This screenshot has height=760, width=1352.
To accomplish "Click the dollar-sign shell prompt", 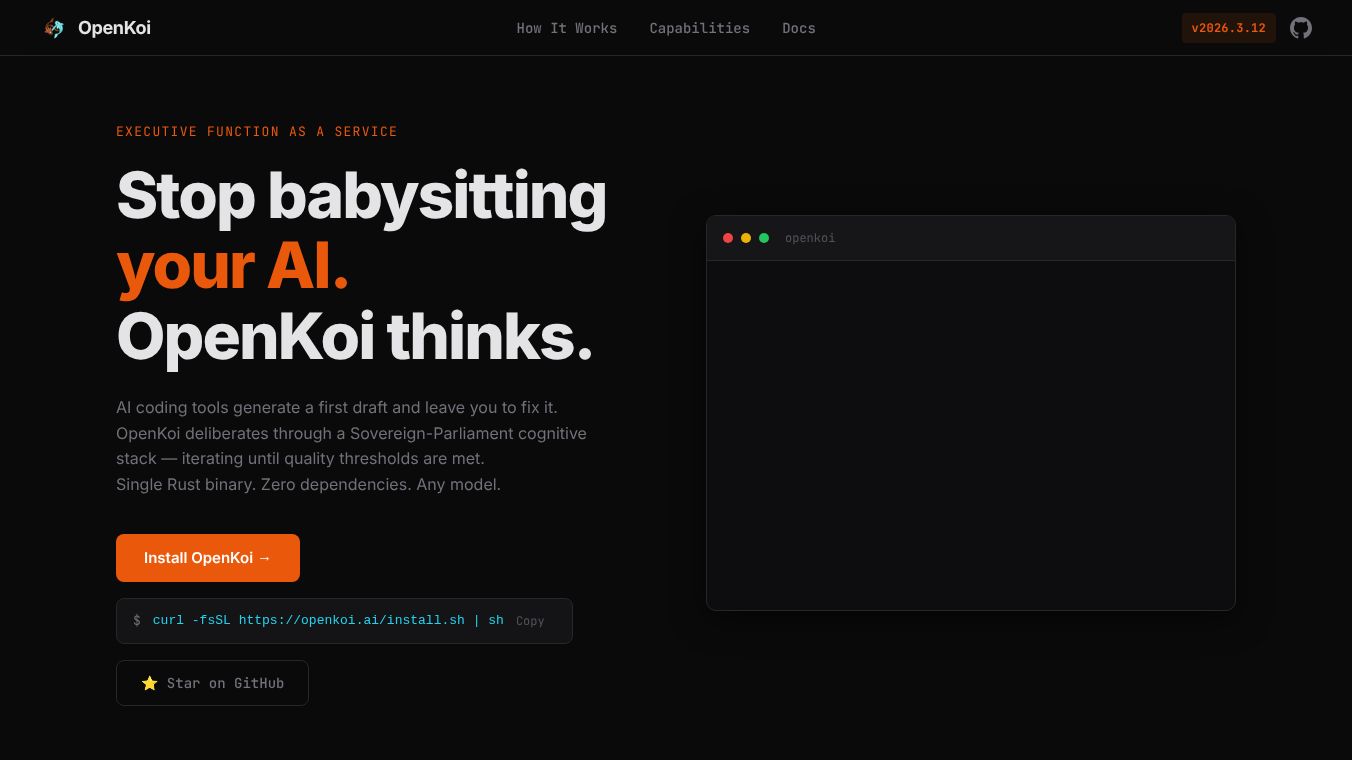I will tap(137, 620).
